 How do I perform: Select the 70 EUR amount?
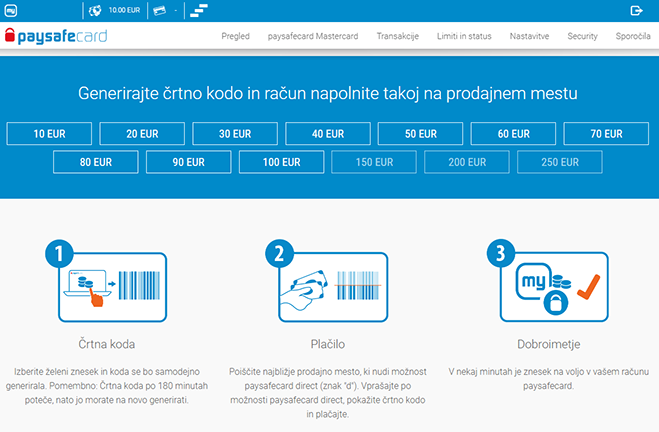[606, 134]
